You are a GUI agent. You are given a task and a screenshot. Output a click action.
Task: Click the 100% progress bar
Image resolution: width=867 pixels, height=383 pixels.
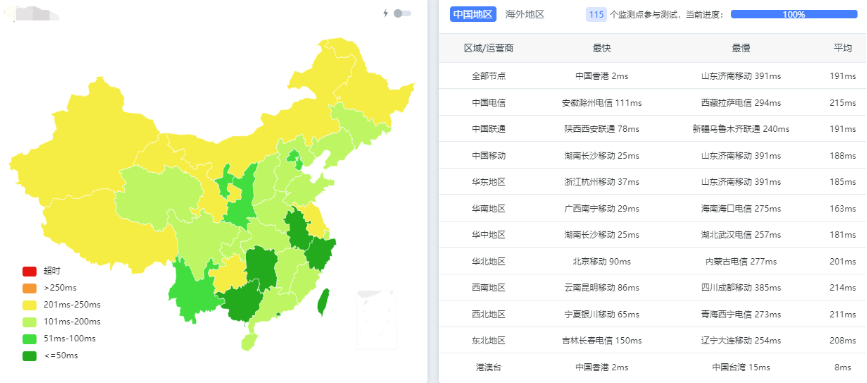[794, 15]
